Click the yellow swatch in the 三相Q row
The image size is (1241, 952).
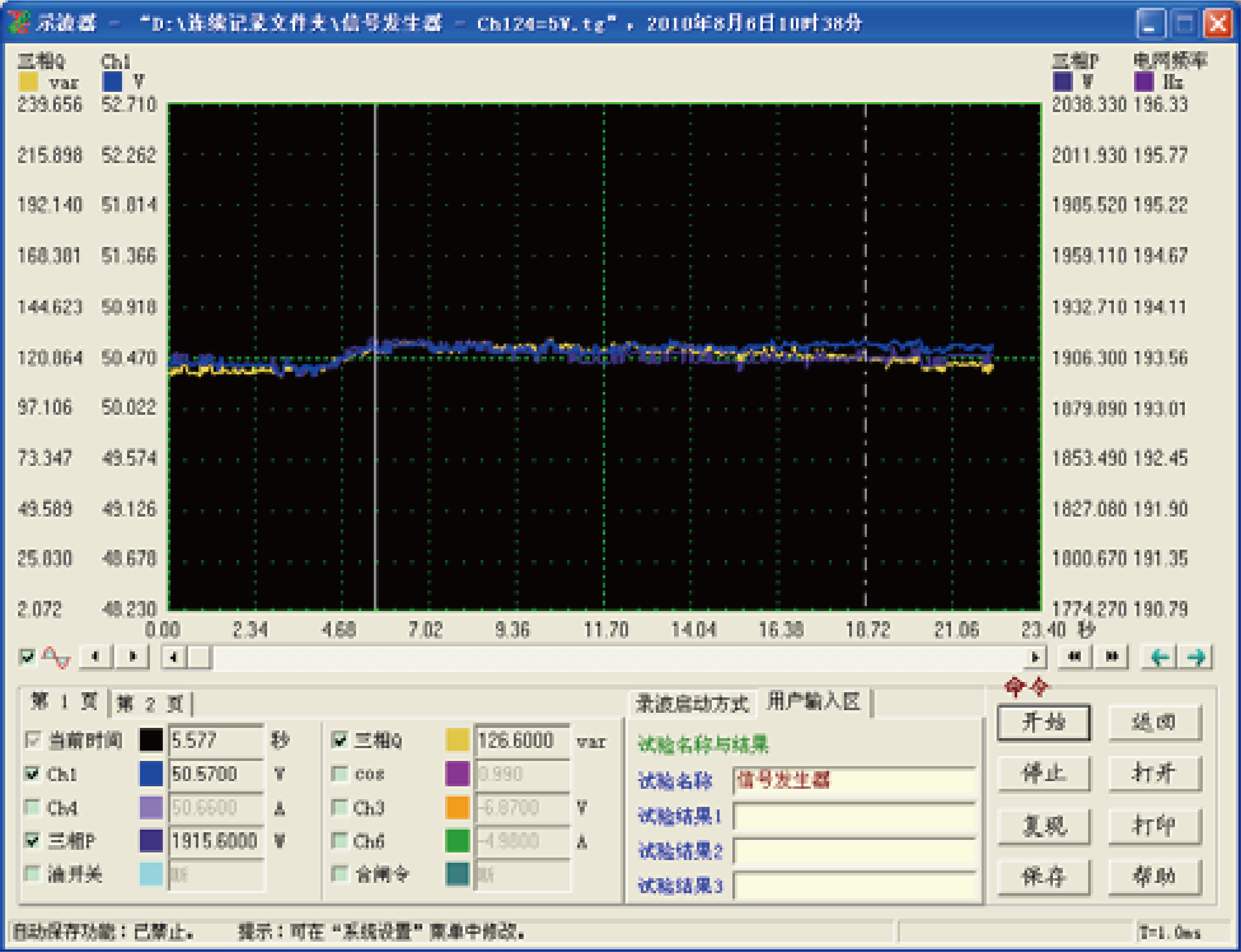(457, 740)
